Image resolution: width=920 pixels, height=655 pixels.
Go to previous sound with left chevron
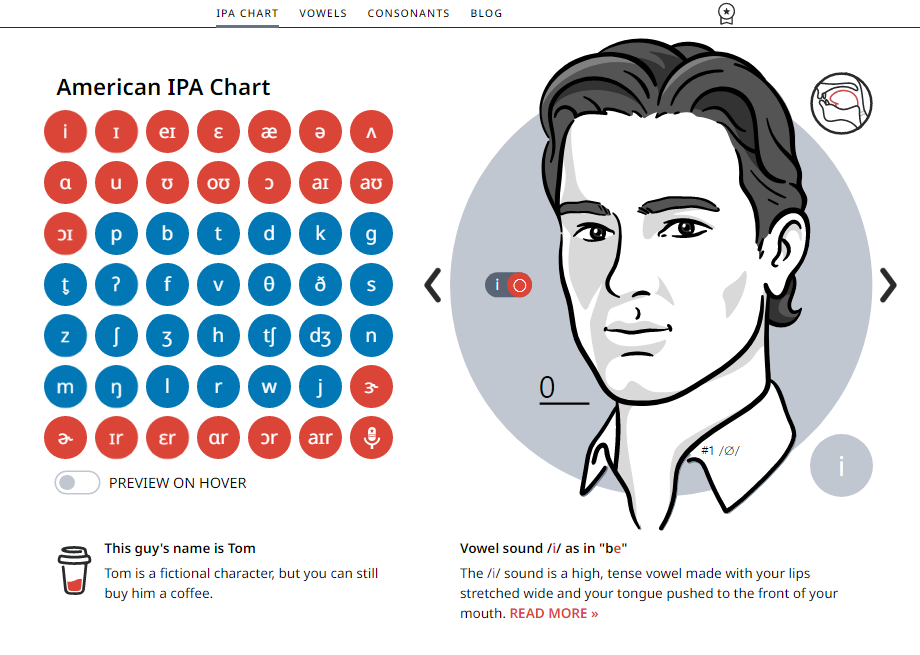click(x=433, y=285)
